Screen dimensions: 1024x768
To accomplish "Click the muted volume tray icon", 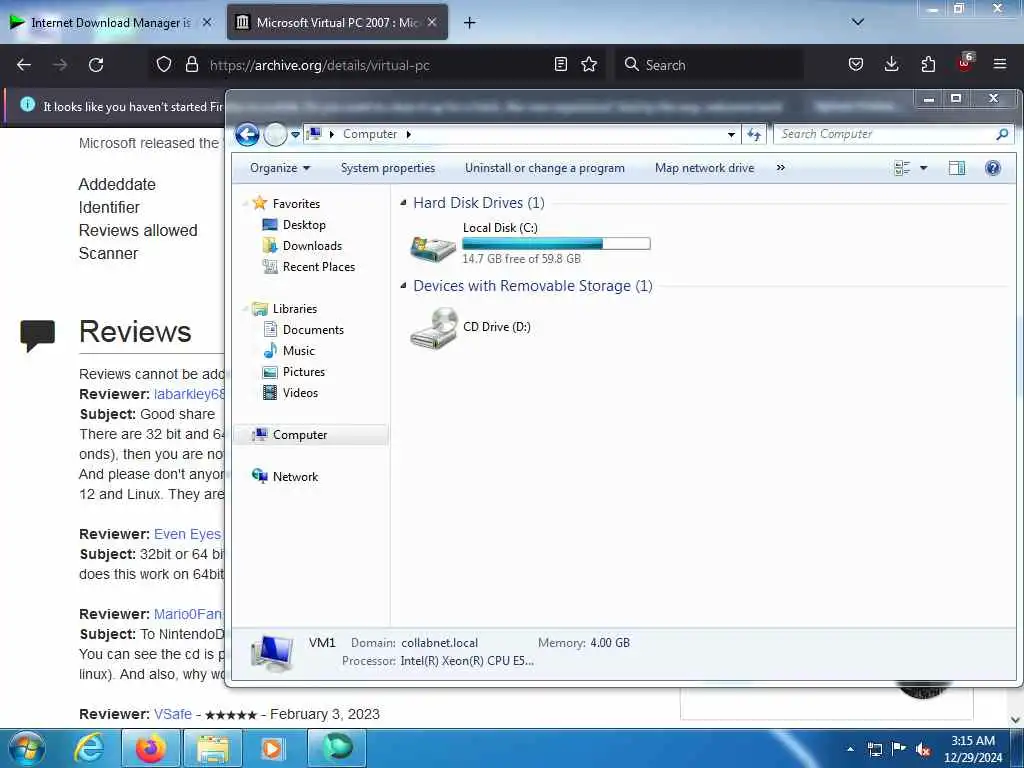I will 923,750.
